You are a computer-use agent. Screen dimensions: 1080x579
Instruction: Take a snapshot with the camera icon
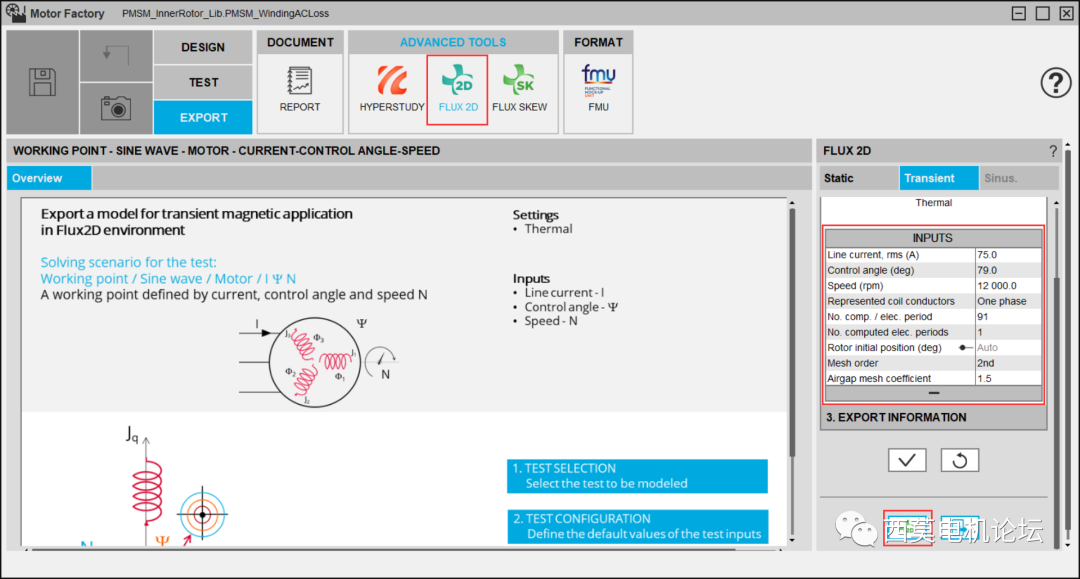coord(116,108)
